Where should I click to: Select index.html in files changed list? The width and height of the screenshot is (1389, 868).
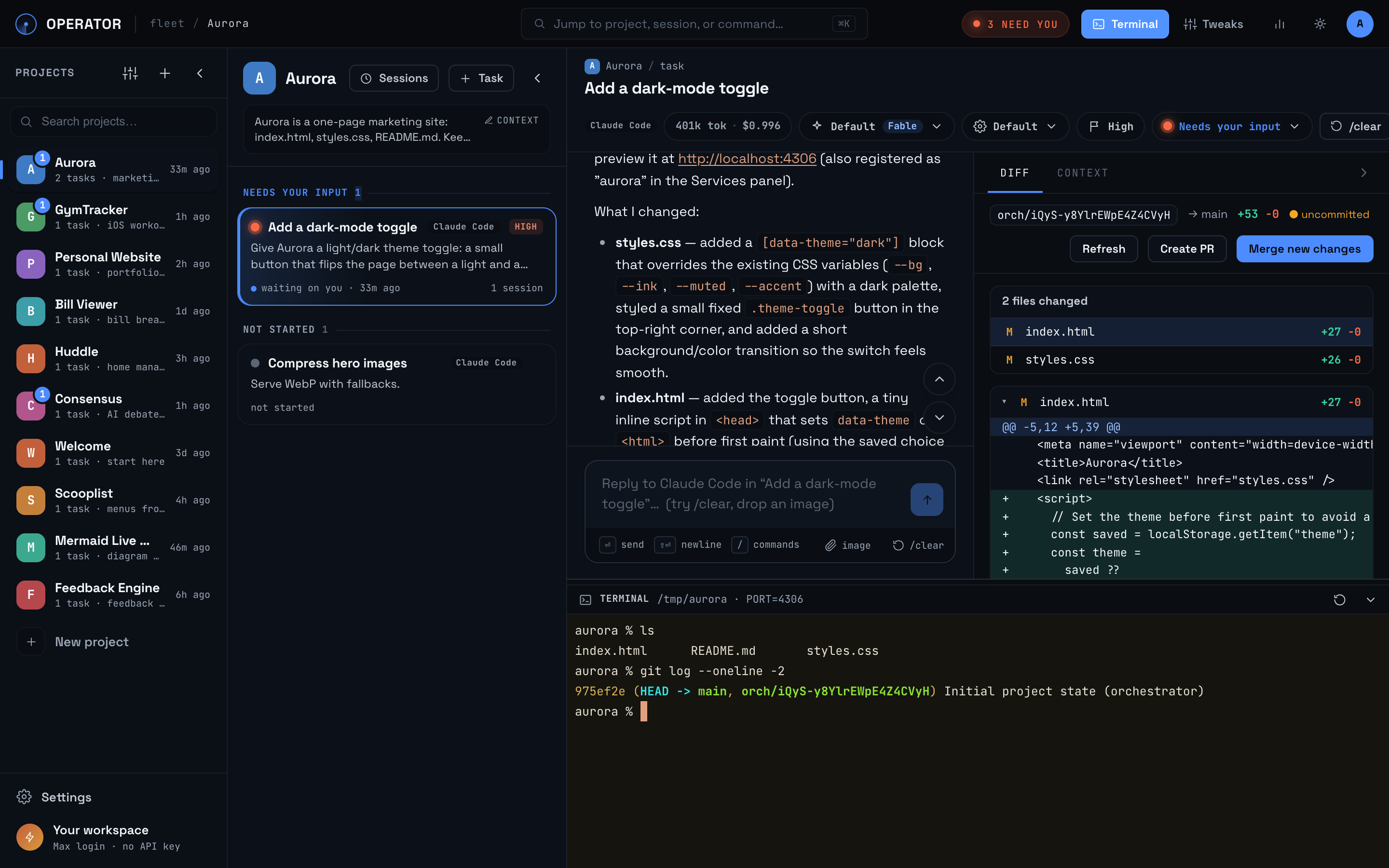1181,332
